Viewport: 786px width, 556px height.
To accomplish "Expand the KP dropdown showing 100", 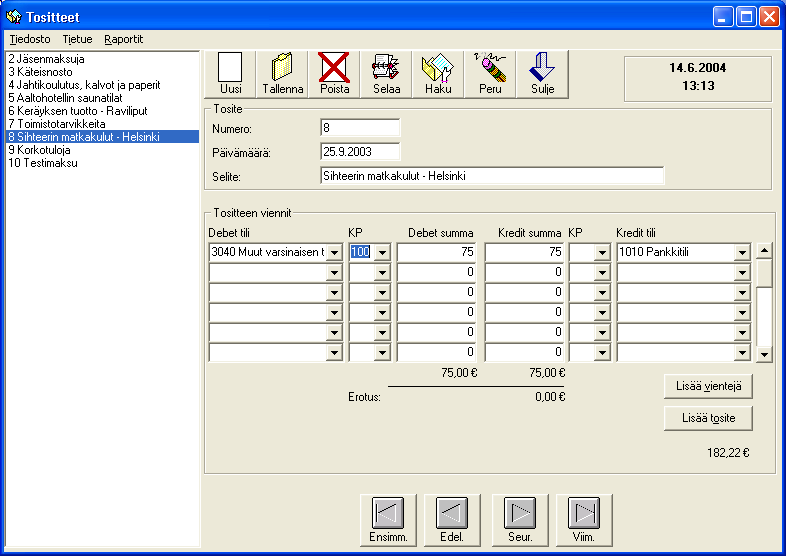I will (x=382, y=252).
